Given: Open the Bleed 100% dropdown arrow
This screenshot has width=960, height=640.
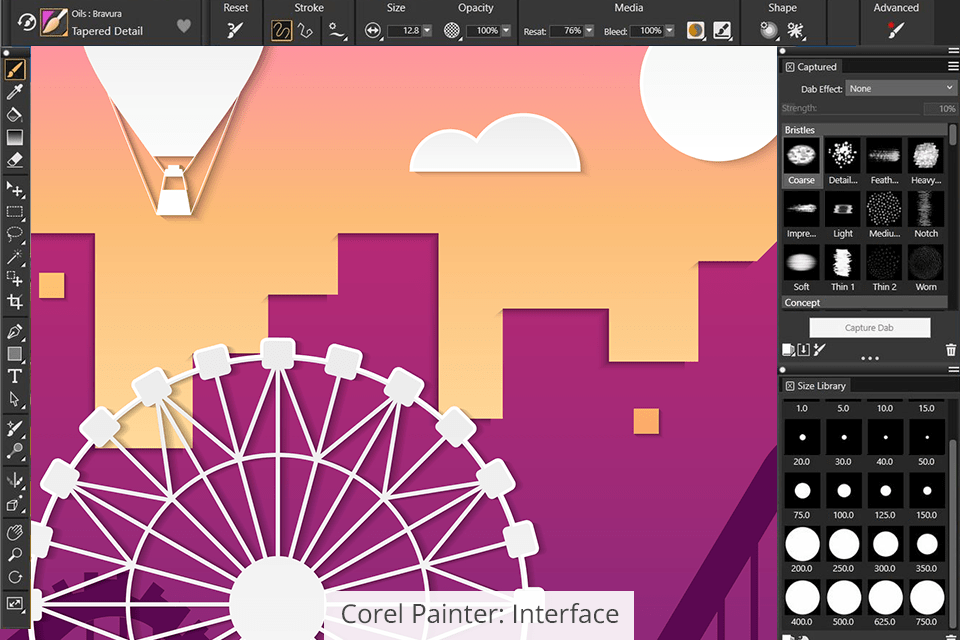Looking at the screenshot, I should pyautogui.click(x=670, y=31).
